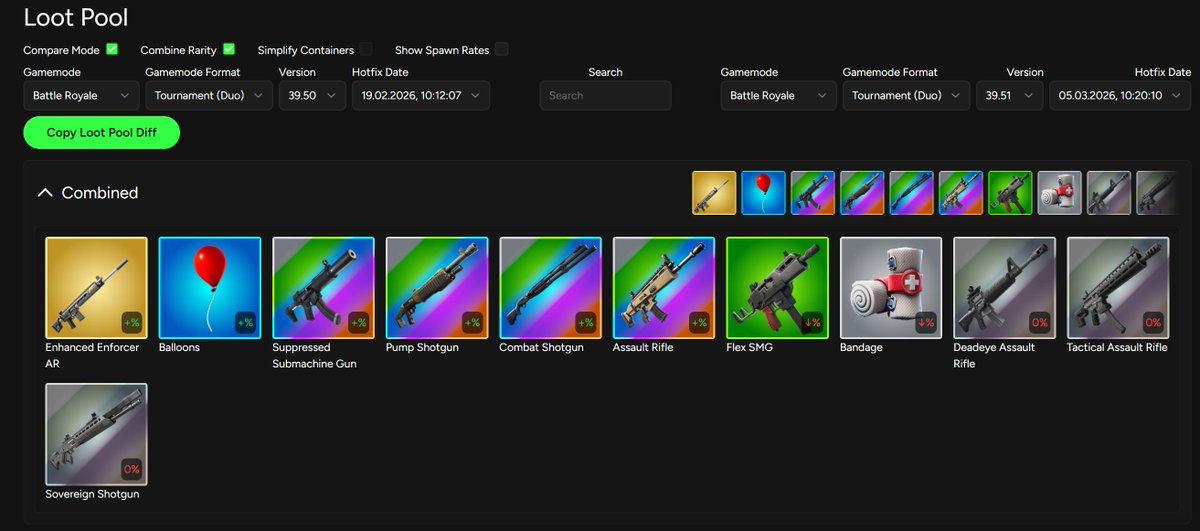Click the Sovereign Shotgun item card

point(96,434)
